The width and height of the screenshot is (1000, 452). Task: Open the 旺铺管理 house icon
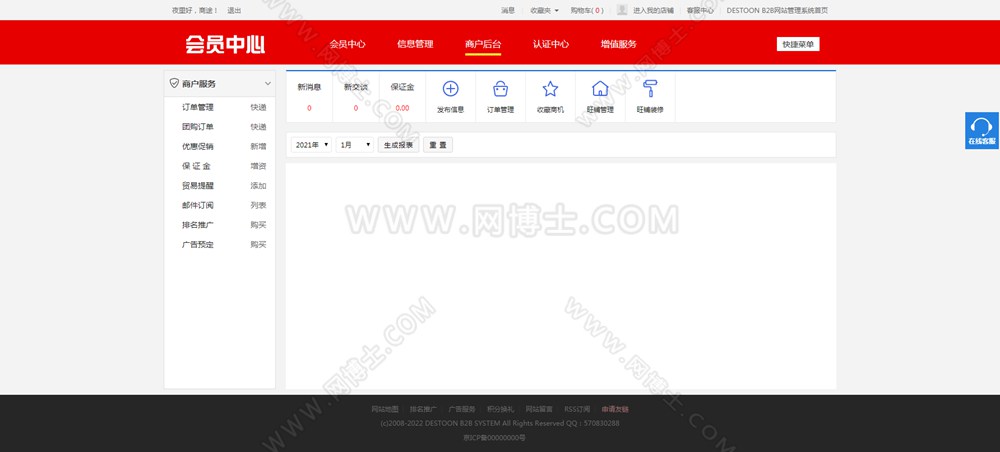click(x=600, y=89)
